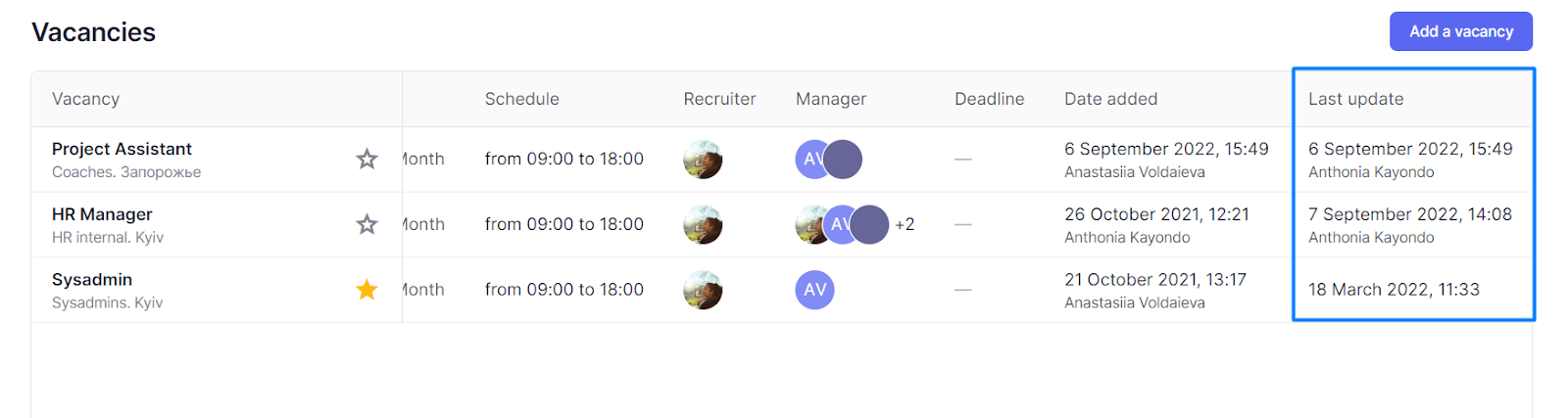
Task: Click AV manager avatar in Sysadmin row
Action: (x=814, y=290)
